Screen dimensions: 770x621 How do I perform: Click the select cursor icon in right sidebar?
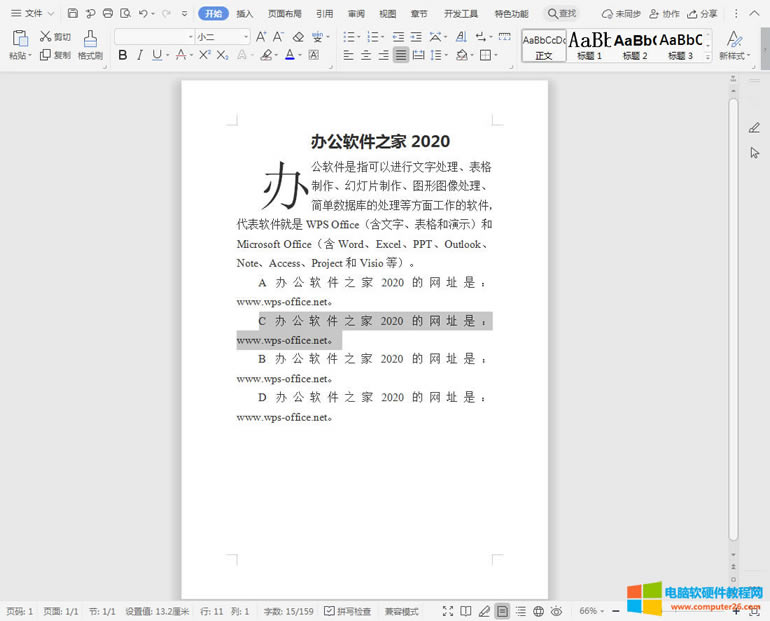(754, 153)
